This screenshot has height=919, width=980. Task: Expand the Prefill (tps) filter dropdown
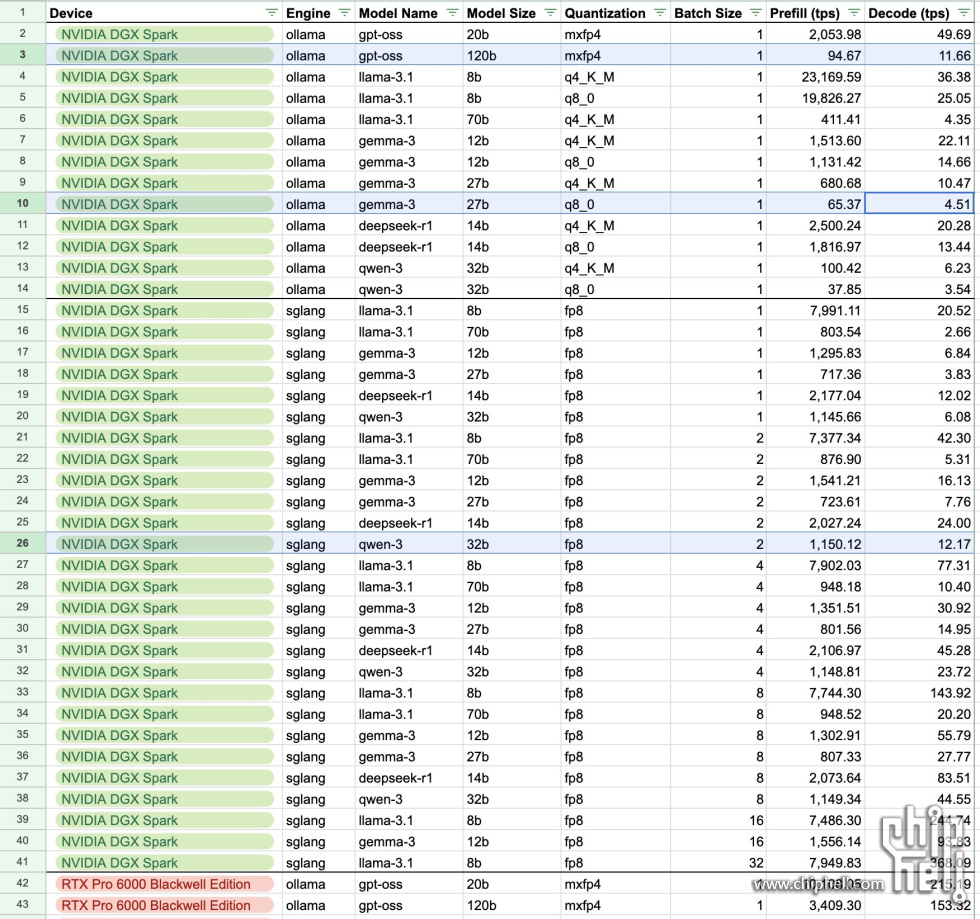point(854,13)
